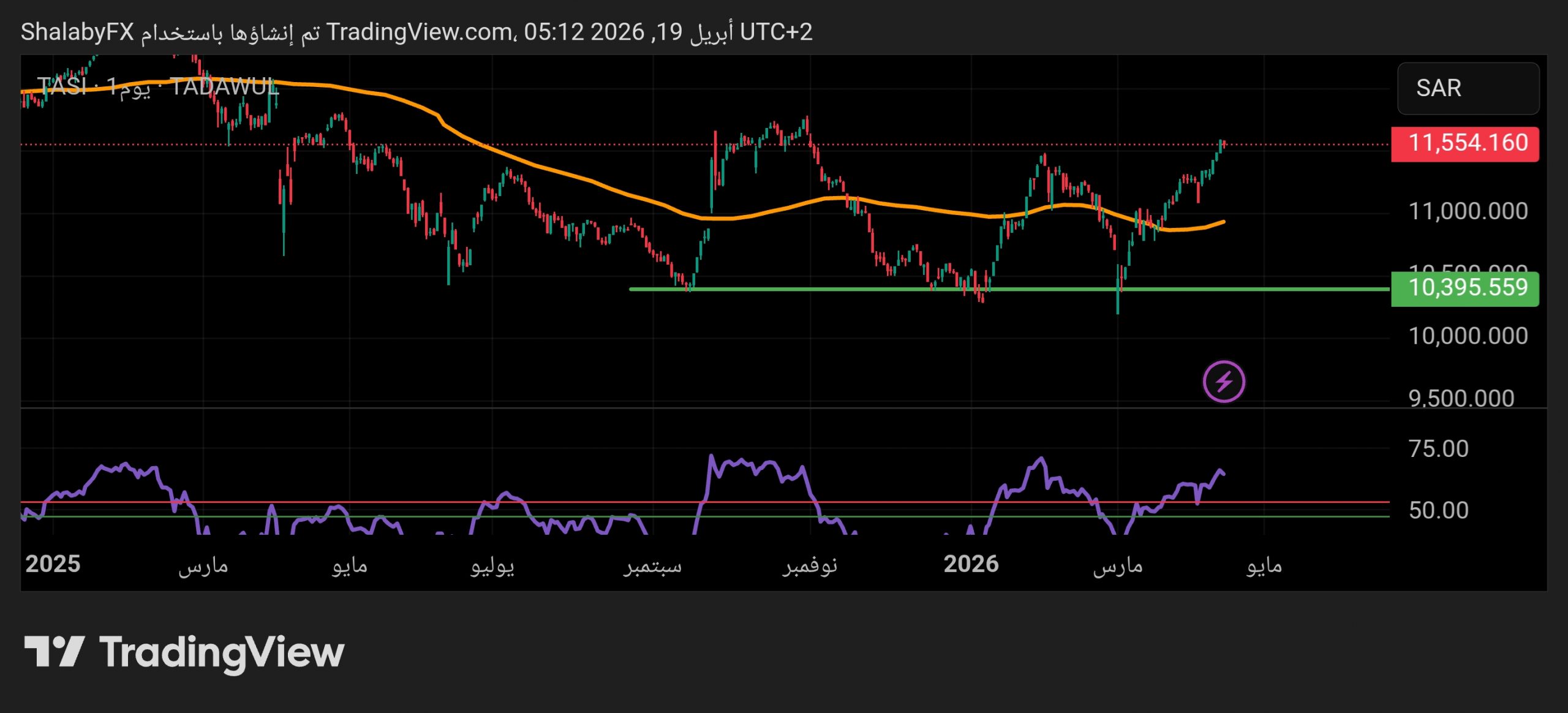Click the 75.00 RSI axis label

1438,449
